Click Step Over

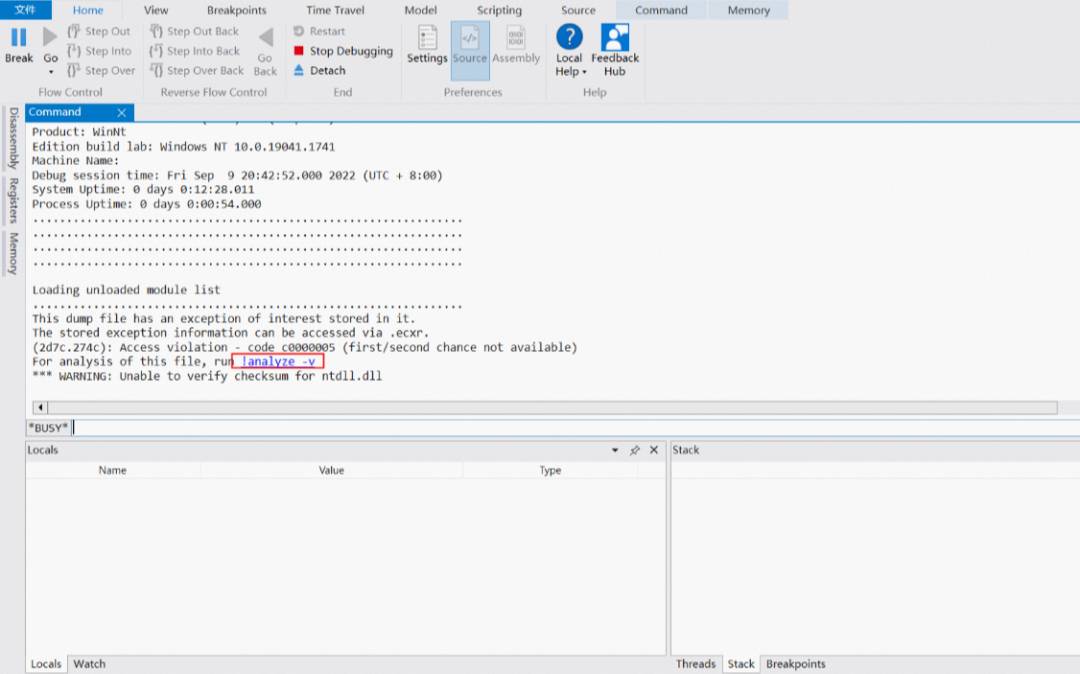(x=101, y=70)
